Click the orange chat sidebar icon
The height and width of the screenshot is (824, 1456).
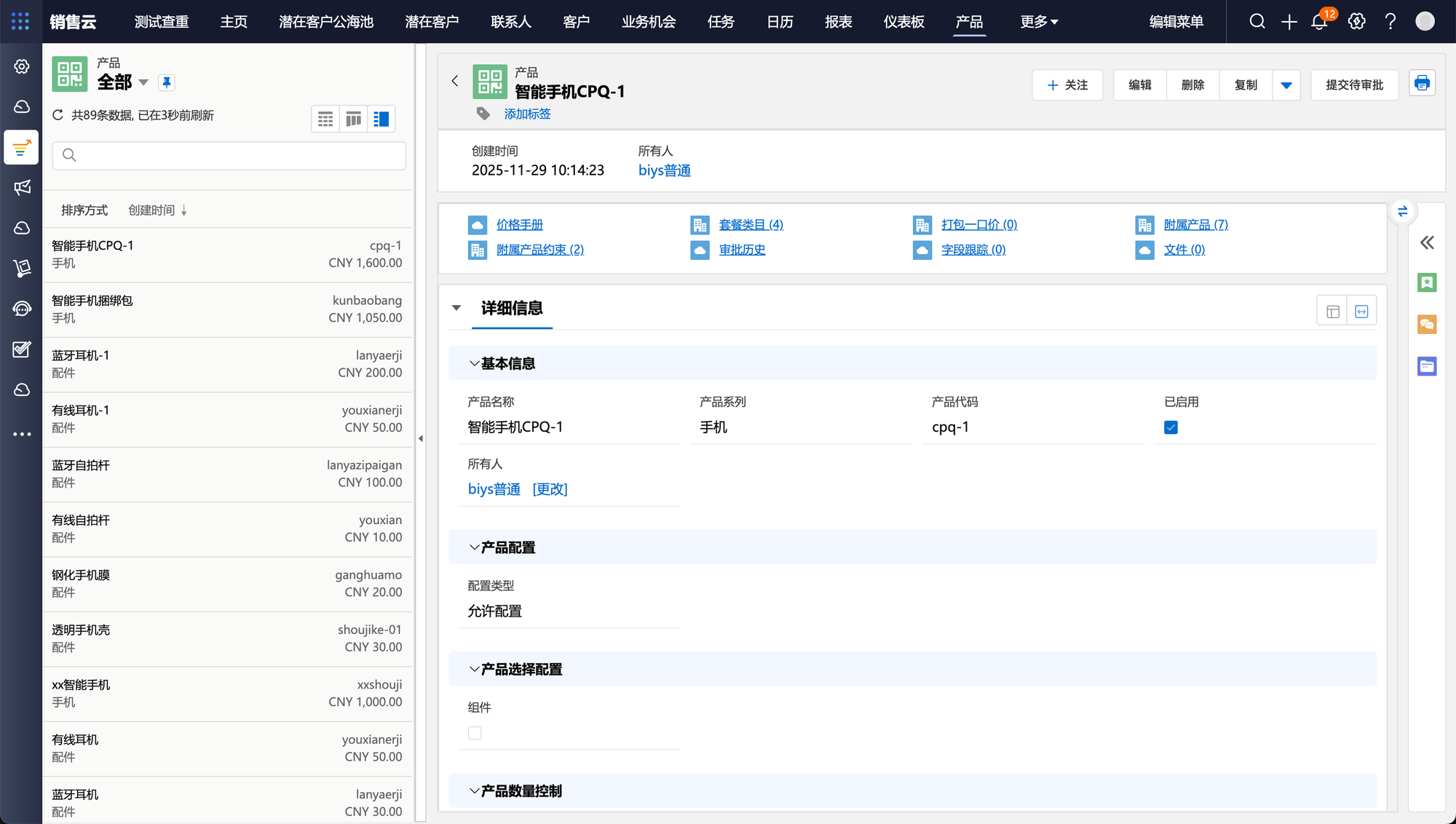(x=1426, y=324)
